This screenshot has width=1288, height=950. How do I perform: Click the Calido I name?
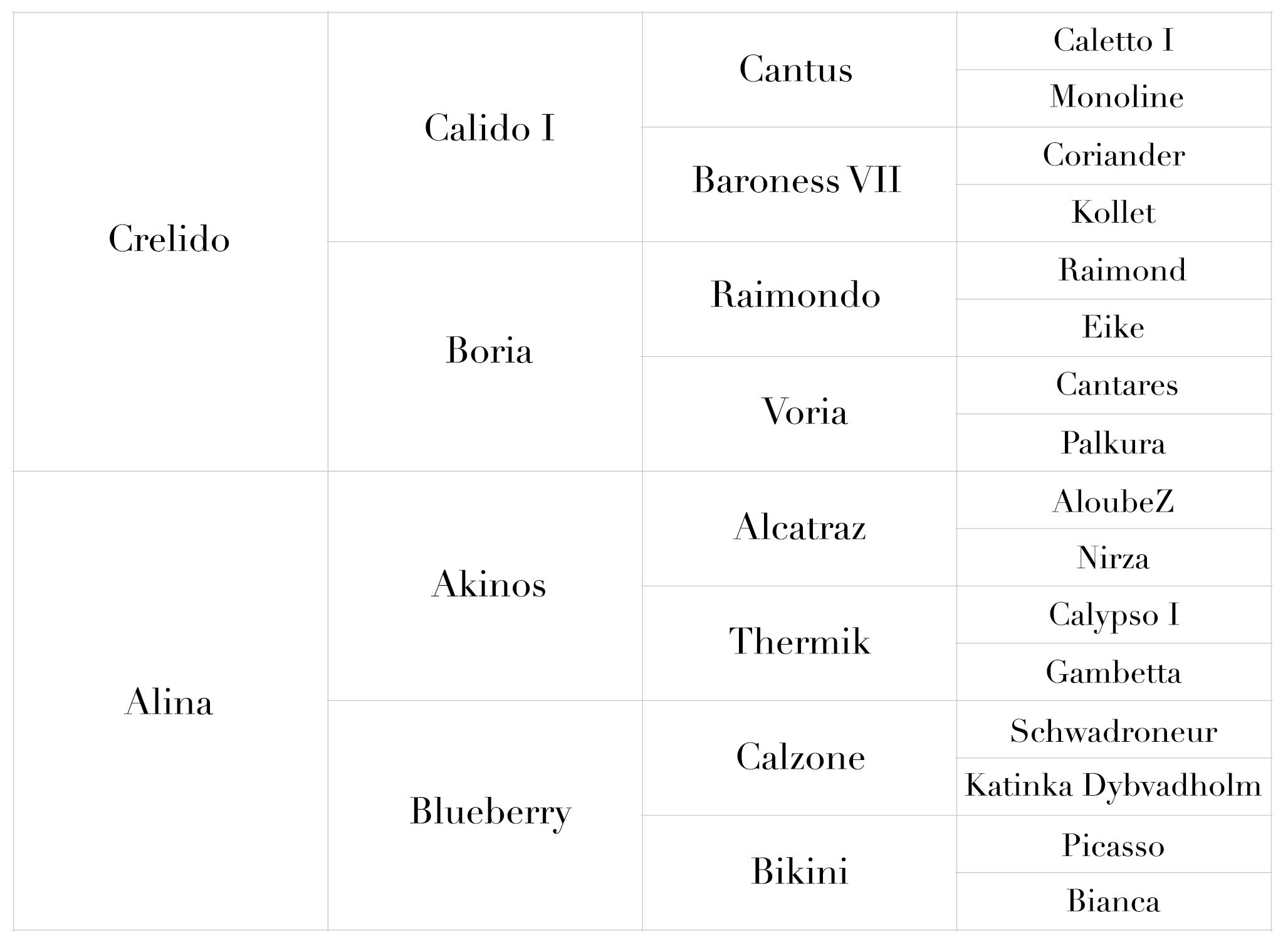[490, 128]
